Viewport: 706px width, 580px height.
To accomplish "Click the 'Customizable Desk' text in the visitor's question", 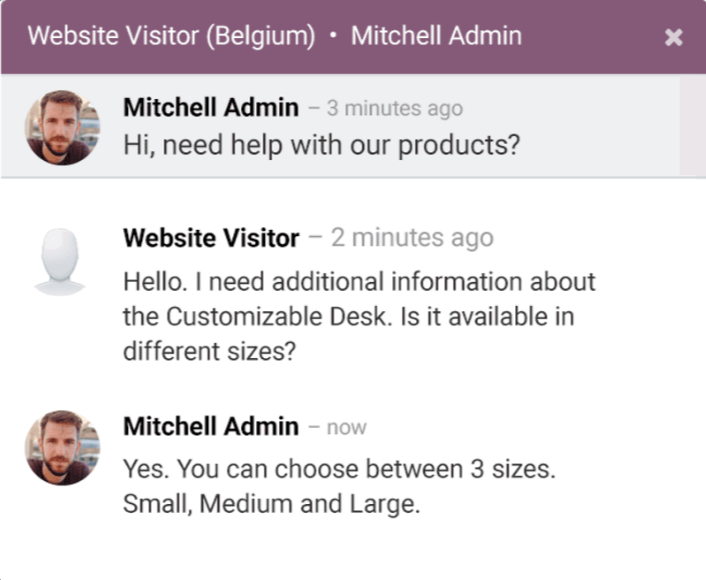I will coord(276,316).
